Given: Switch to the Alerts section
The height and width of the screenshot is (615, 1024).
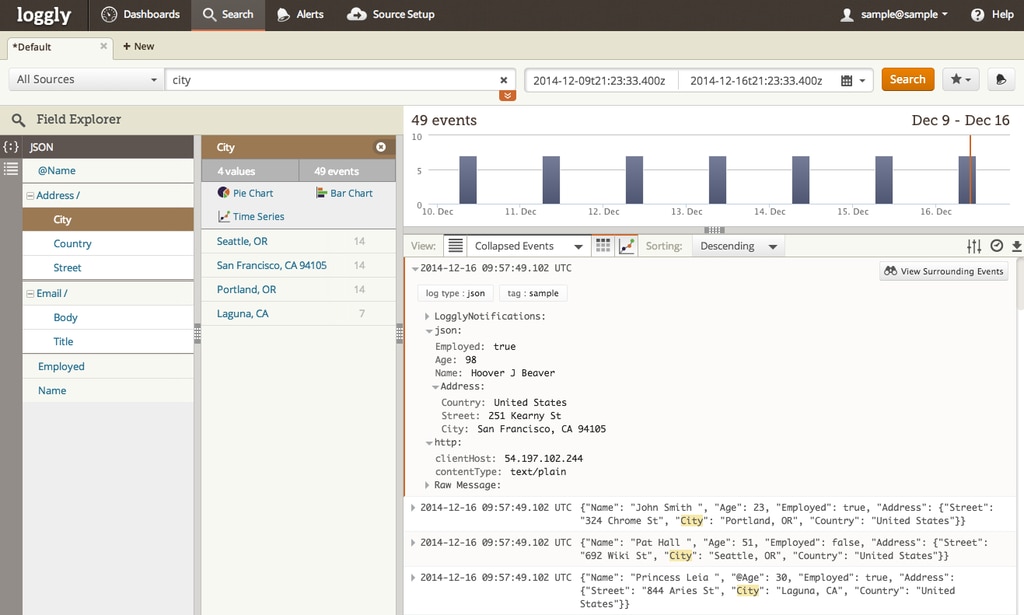Looking at the screenshot, I should point(299,15).
